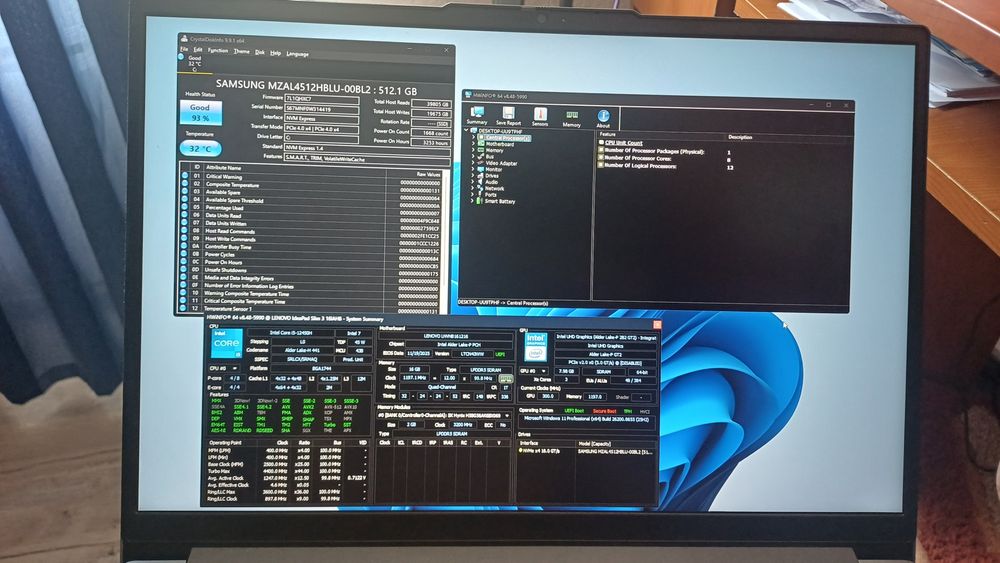Click the Attribute Name column header

pyautogui.click(x=223, y=168)
